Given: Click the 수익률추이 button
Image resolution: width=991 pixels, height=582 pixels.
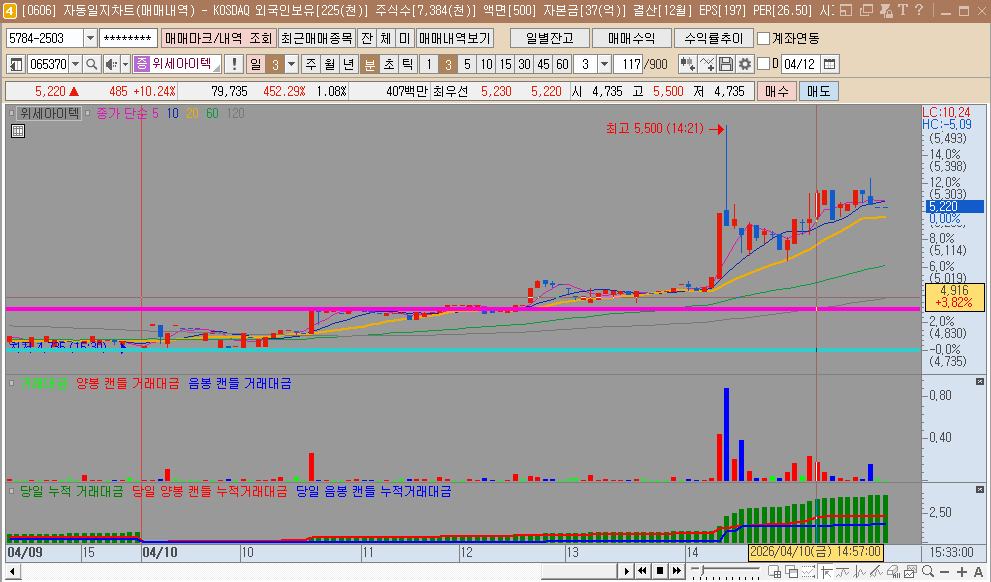Looking at the screenshot, I should click(714, 39).
